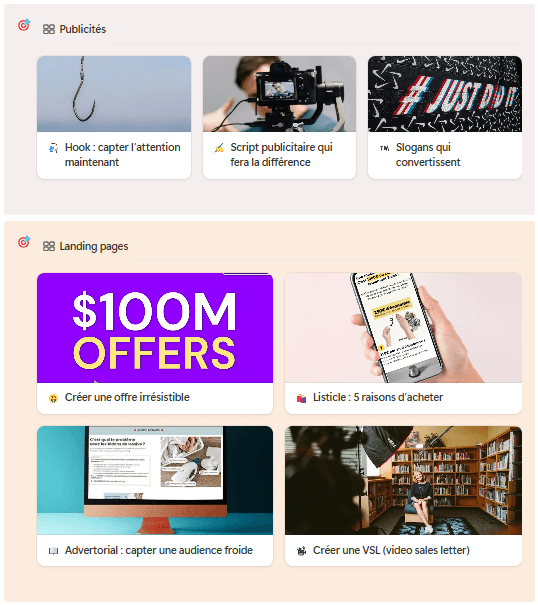Click the gallery view icon next to Landing pages

[49, 246]
